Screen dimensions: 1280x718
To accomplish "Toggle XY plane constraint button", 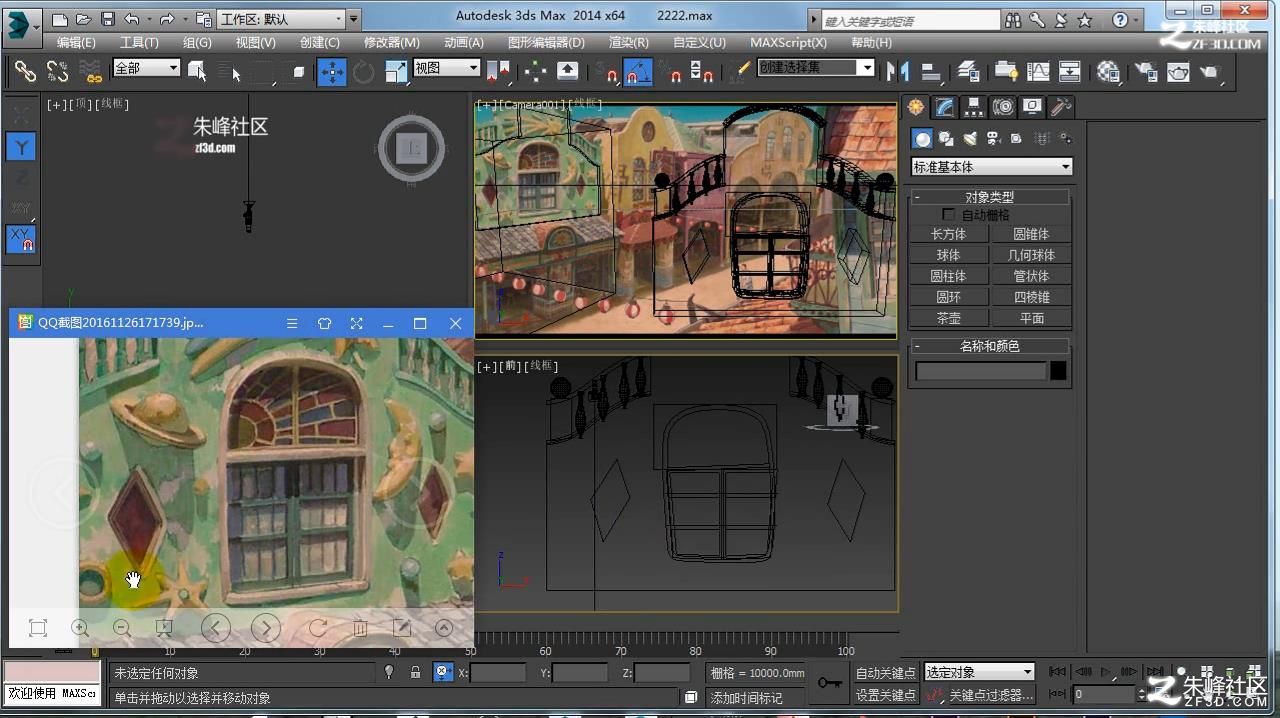I will 21,240.
